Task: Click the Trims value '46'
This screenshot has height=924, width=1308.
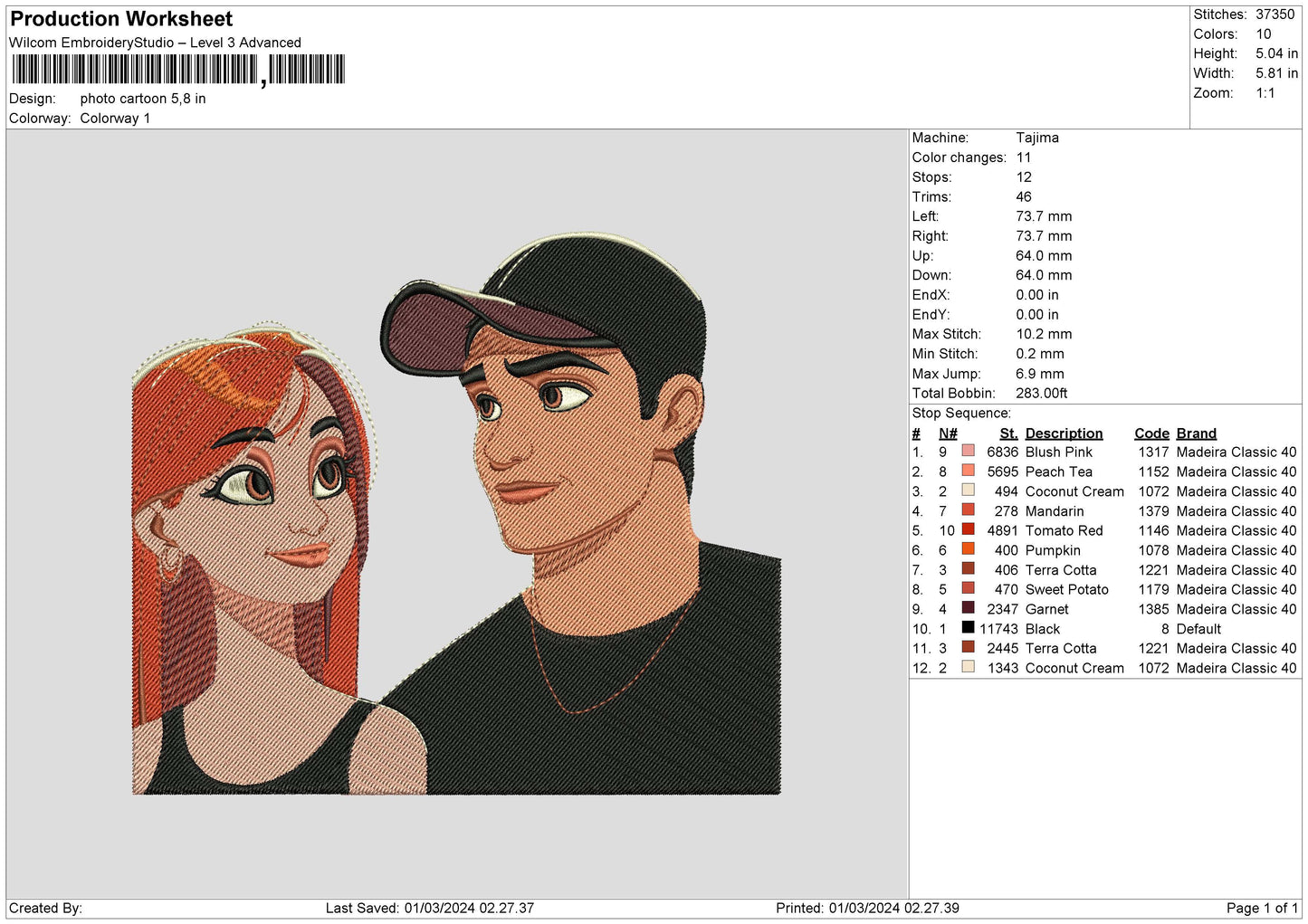Action: 1024,196
